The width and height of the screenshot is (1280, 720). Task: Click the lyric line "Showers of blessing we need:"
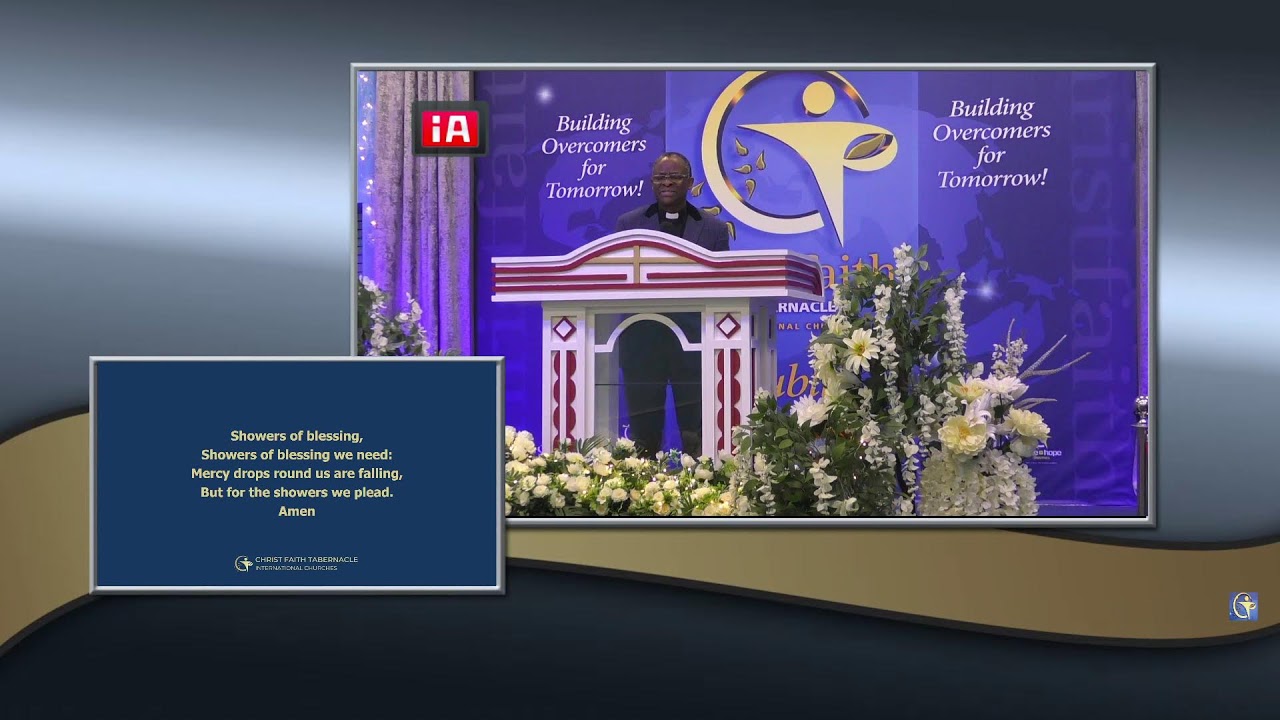coord(297,454)
